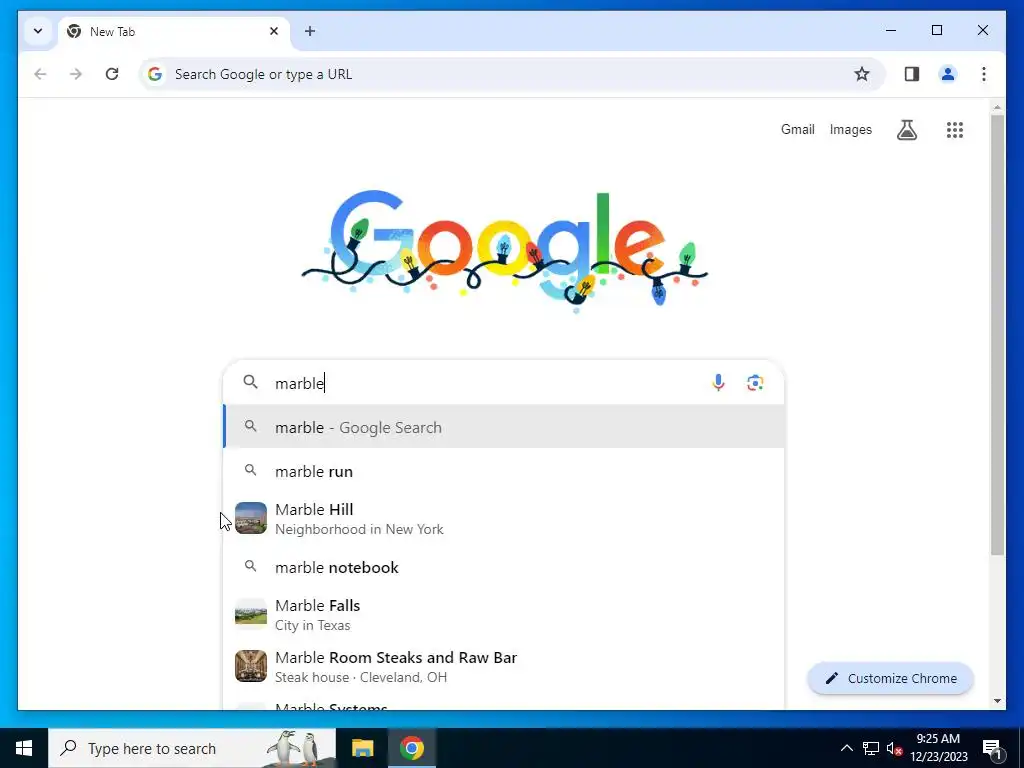Click the magnifier icon beside 'marble run'
The height and width of the screenshot is (768, 1024).
[x=251, y=470]
